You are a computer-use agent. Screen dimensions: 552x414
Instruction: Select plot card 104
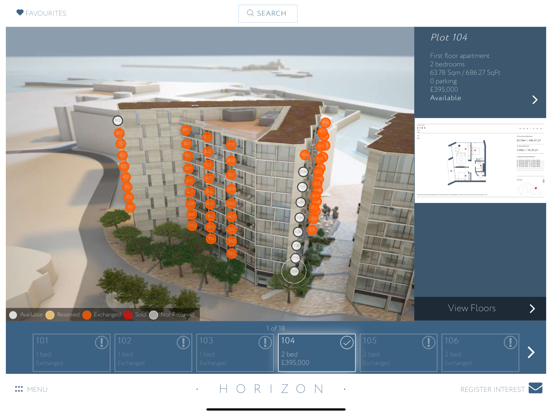[x=317, y=353]
